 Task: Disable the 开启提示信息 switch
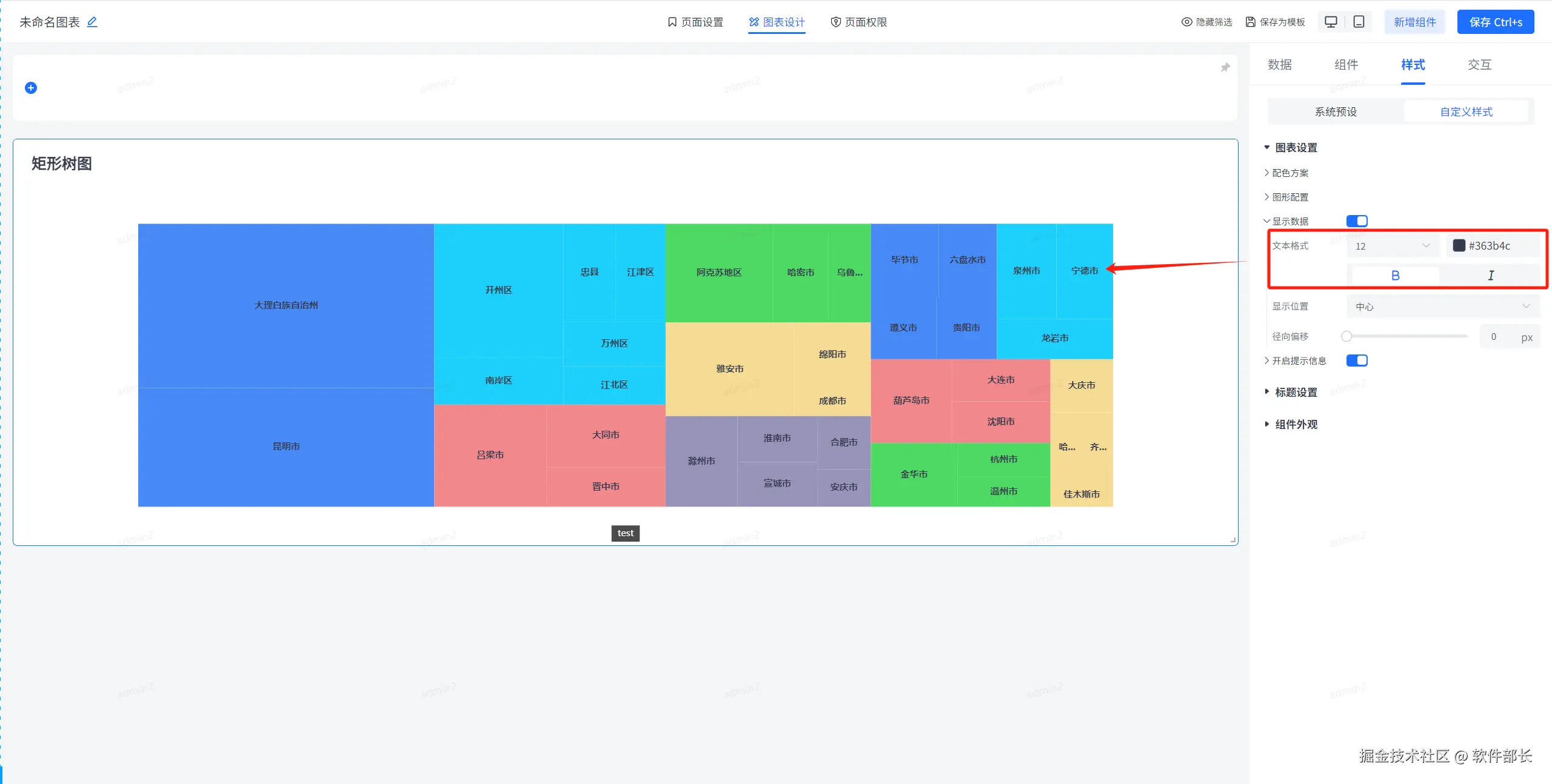[x=1357, y=360]
